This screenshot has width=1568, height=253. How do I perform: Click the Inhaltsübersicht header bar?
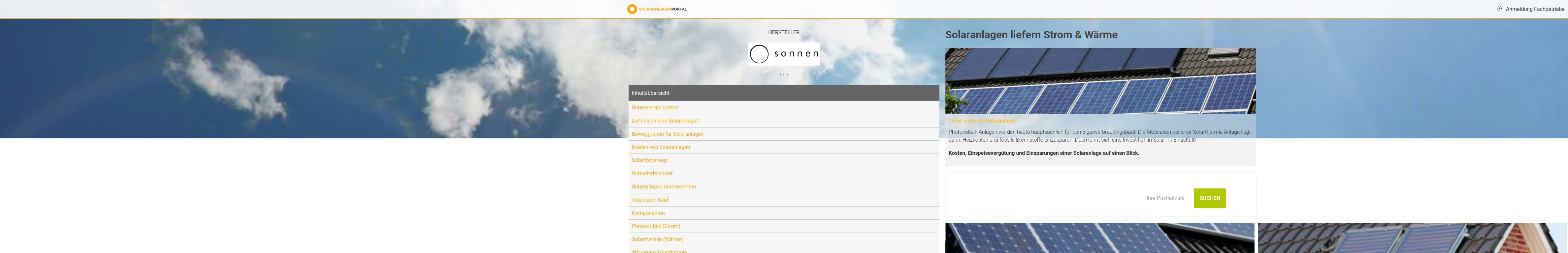tap(783, 93)
